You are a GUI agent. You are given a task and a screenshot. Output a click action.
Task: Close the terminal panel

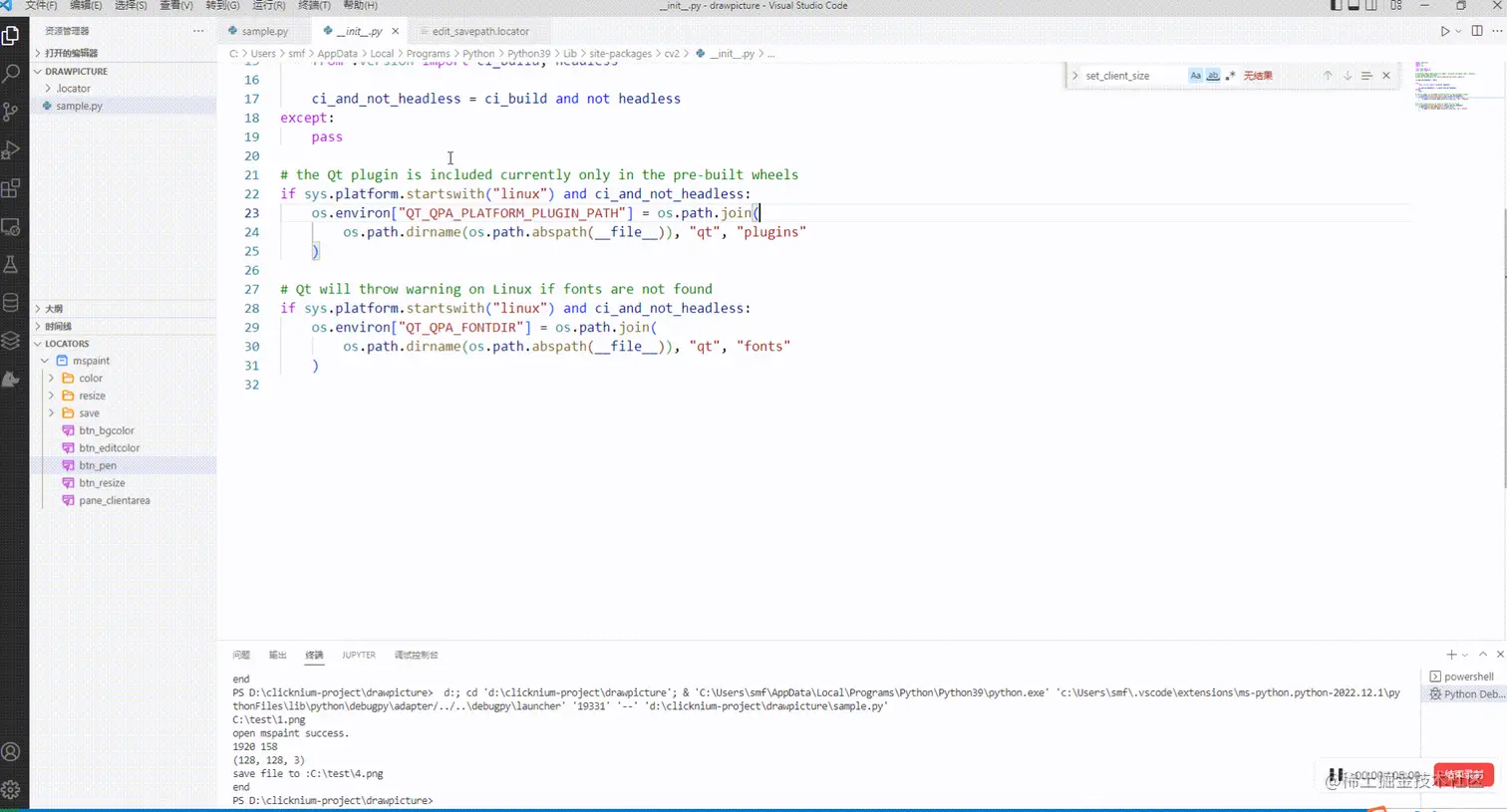point(1500,655)
